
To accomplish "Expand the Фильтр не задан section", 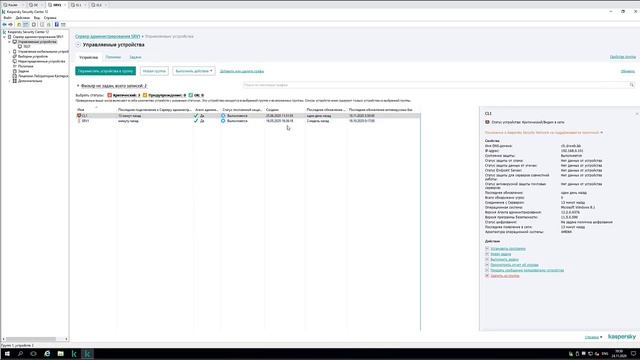I will [78, 86].
